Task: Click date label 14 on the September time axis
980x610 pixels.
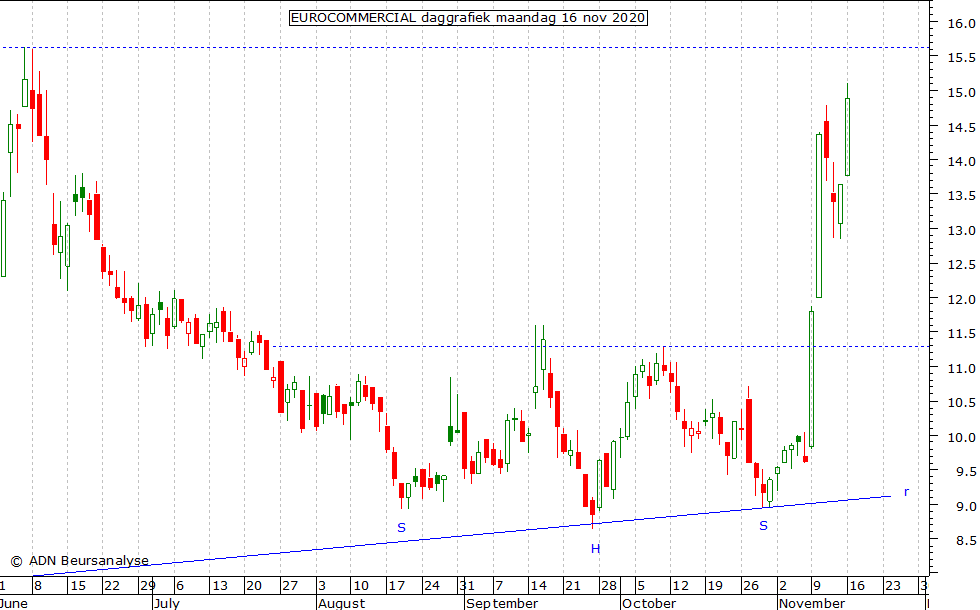Action: [x=538, y=586]
